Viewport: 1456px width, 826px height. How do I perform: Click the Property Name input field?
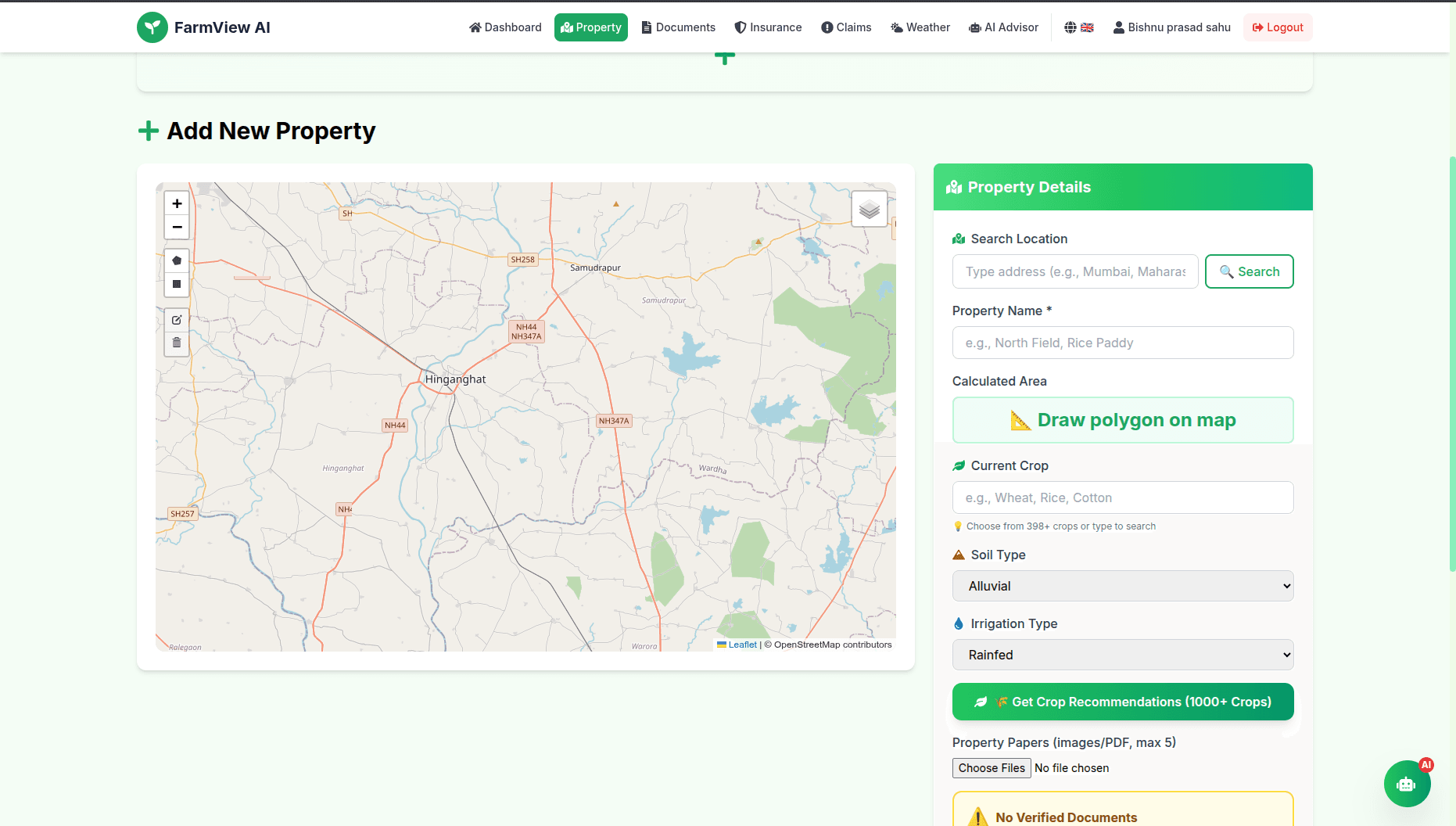[1122, 343]
